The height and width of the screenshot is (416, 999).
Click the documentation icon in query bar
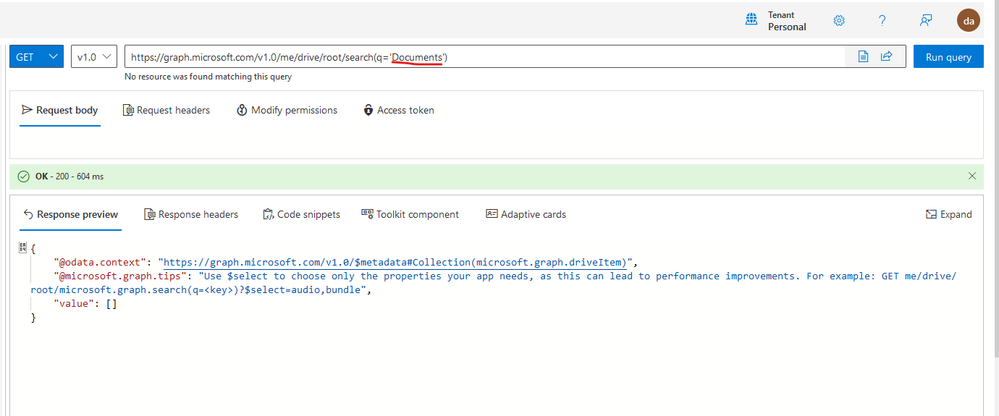click(x=863, y=57)
